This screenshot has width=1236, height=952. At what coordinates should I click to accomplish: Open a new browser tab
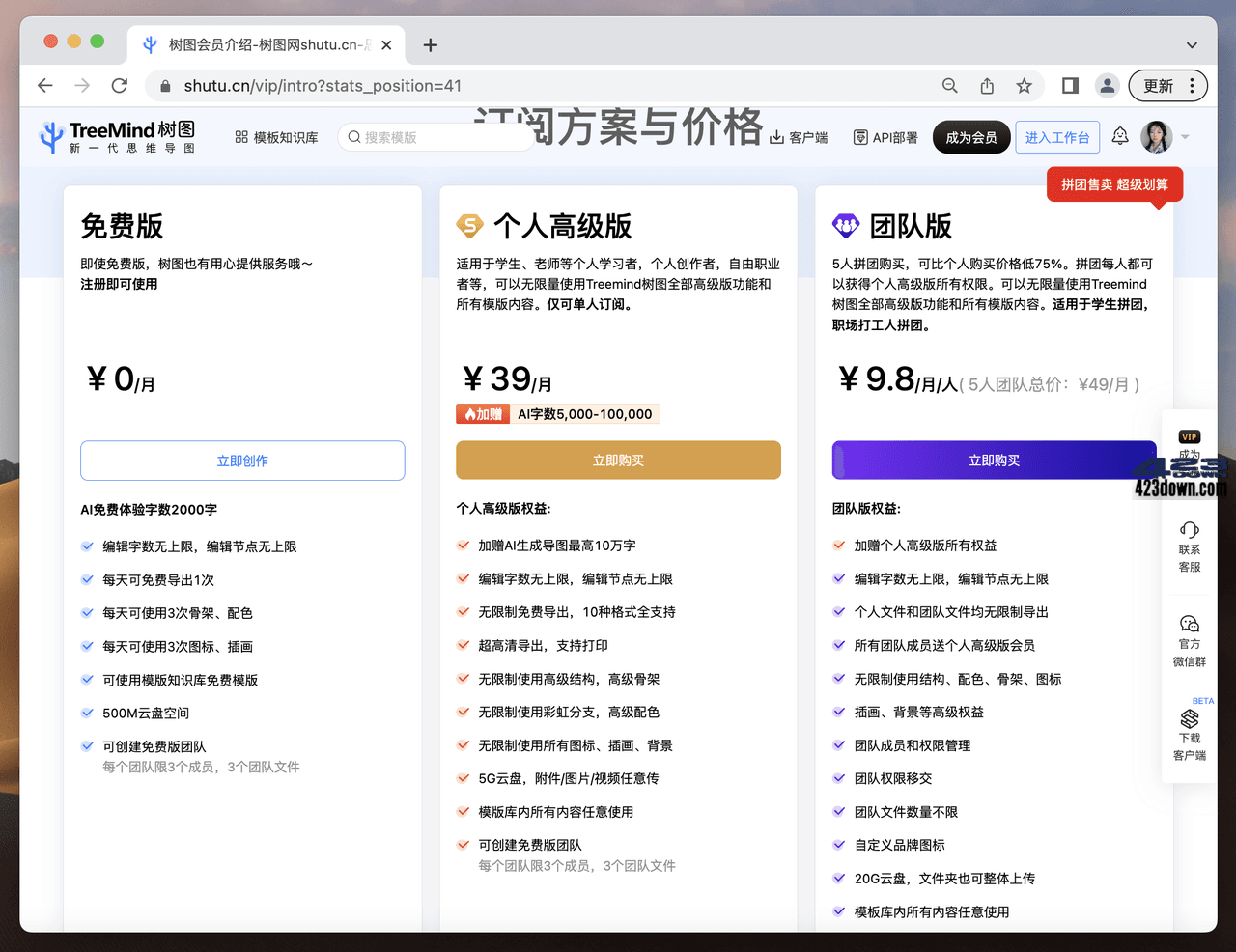point(431,44)
